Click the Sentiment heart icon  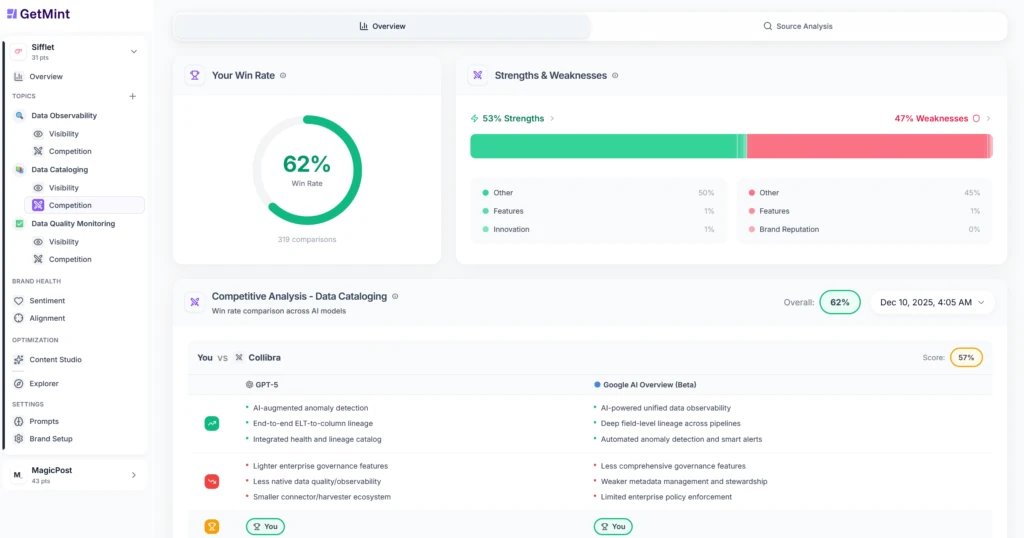coord(18,301)
